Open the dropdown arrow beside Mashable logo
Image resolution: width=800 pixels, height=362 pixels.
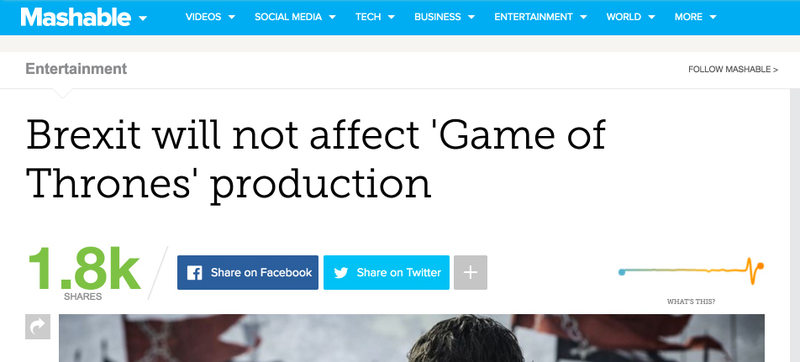tap(142, 19)
